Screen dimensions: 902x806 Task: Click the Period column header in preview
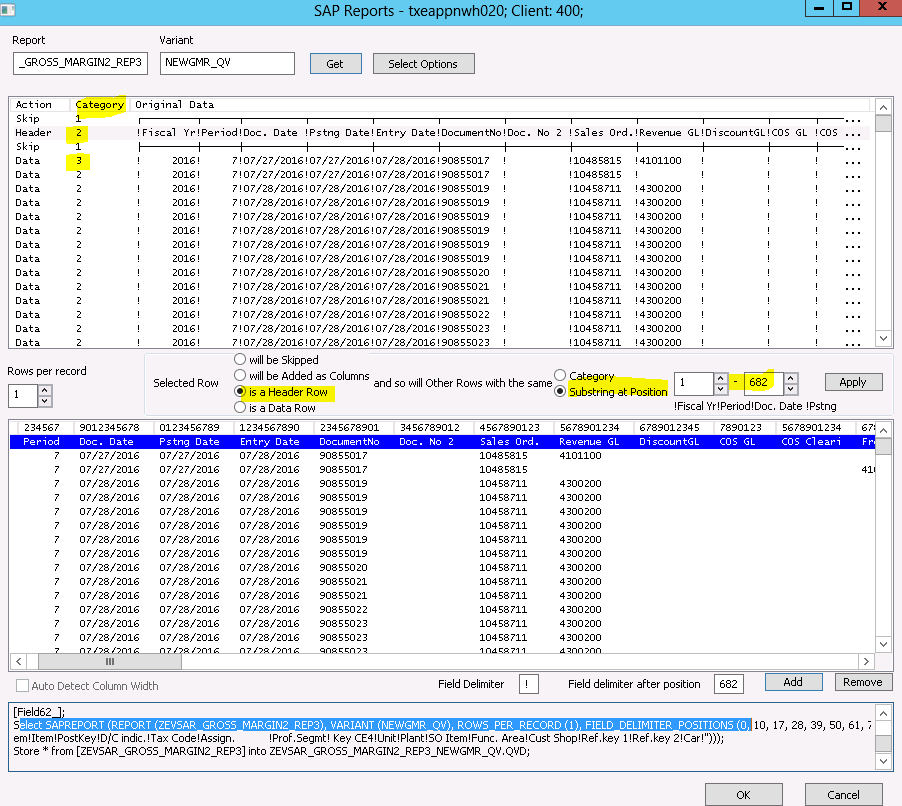41,442
